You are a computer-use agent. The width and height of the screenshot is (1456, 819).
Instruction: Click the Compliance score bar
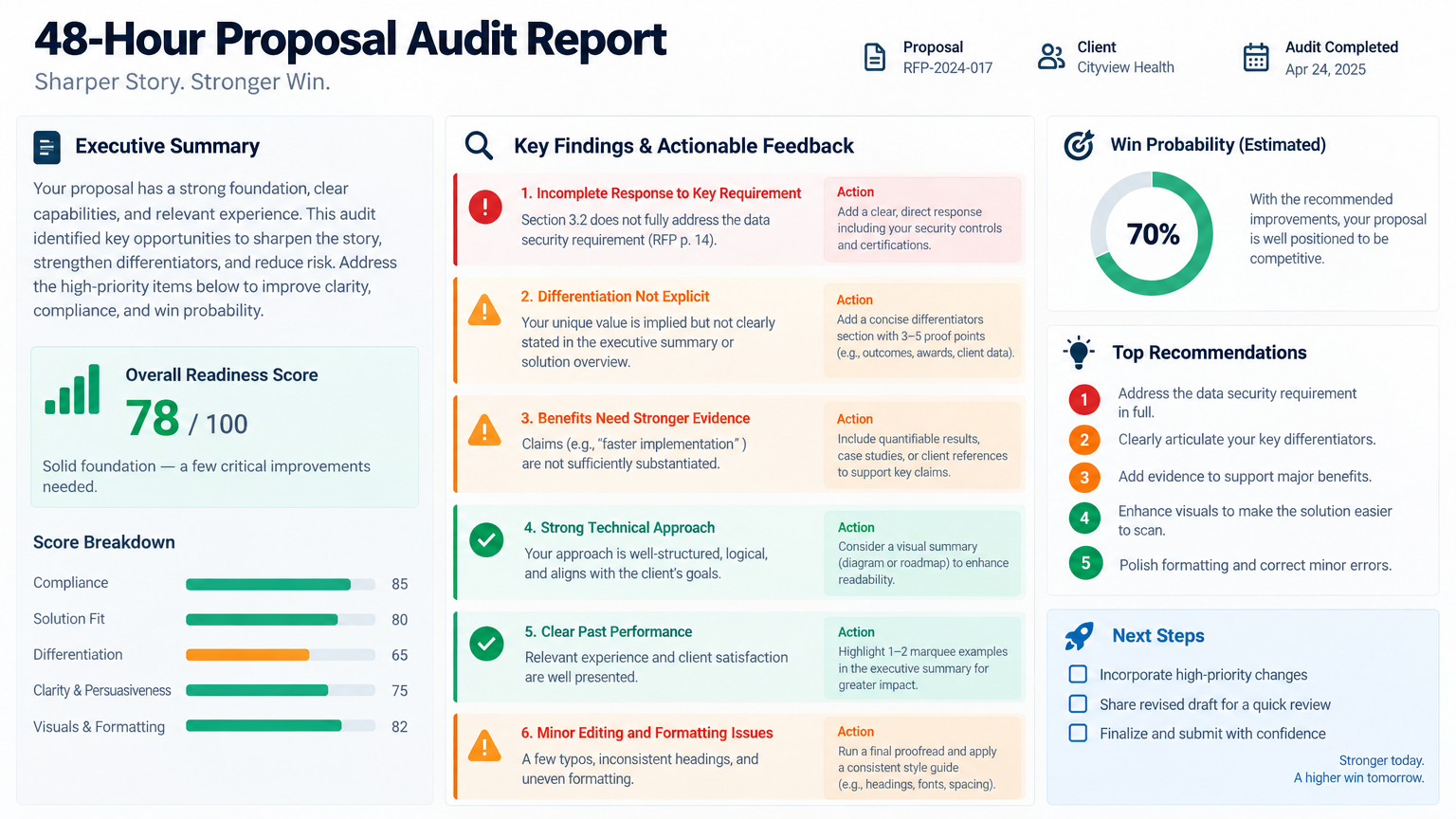click(x=281, y=584)
